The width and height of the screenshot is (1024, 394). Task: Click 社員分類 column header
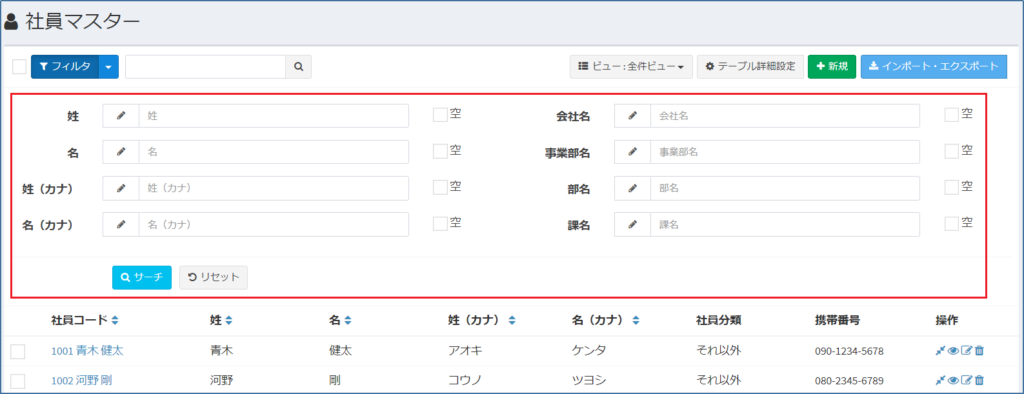click(718, 320)
